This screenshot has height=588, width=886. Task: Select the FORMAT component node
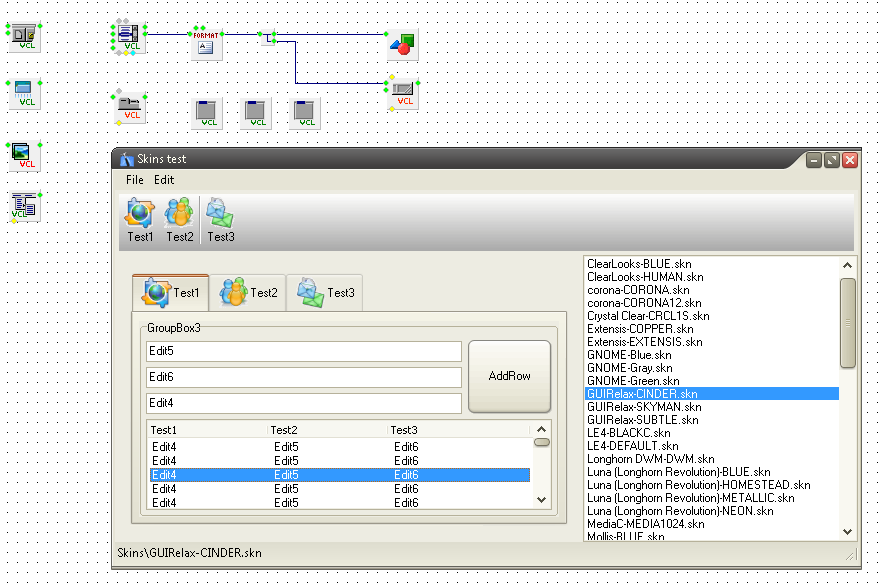click(x=206, y=44)
